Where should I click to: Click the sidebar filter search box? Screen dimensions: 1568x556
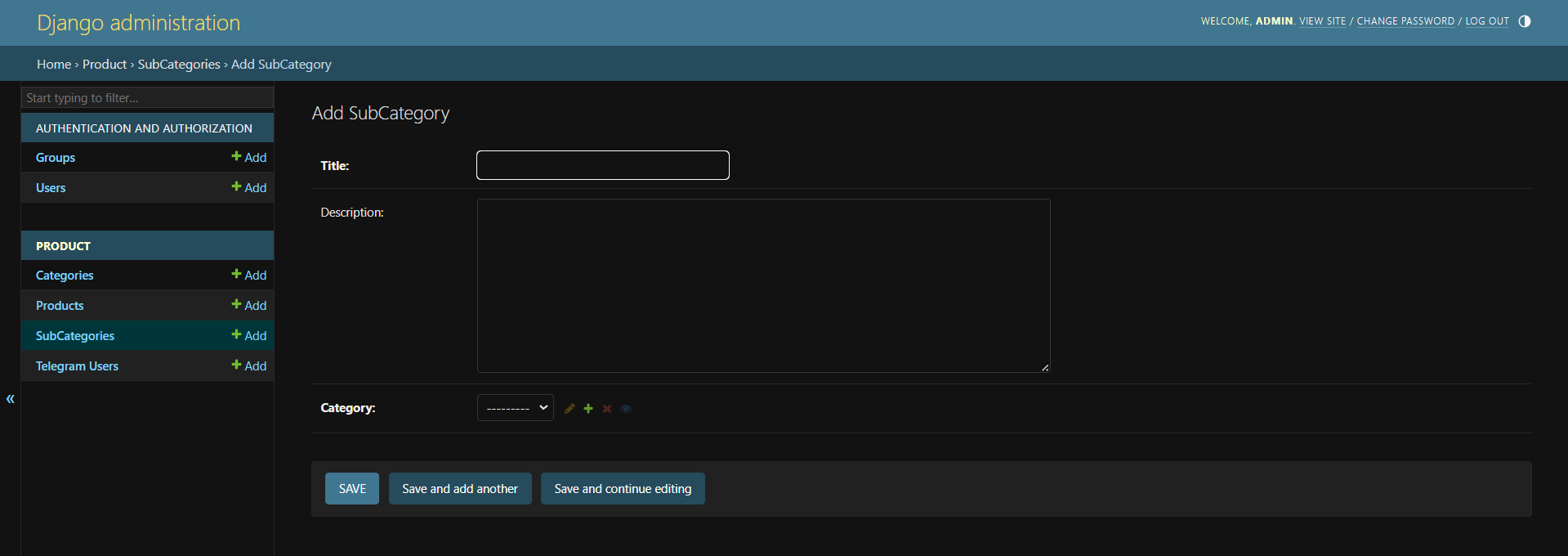pyautogui.click(x=147, y=97)
